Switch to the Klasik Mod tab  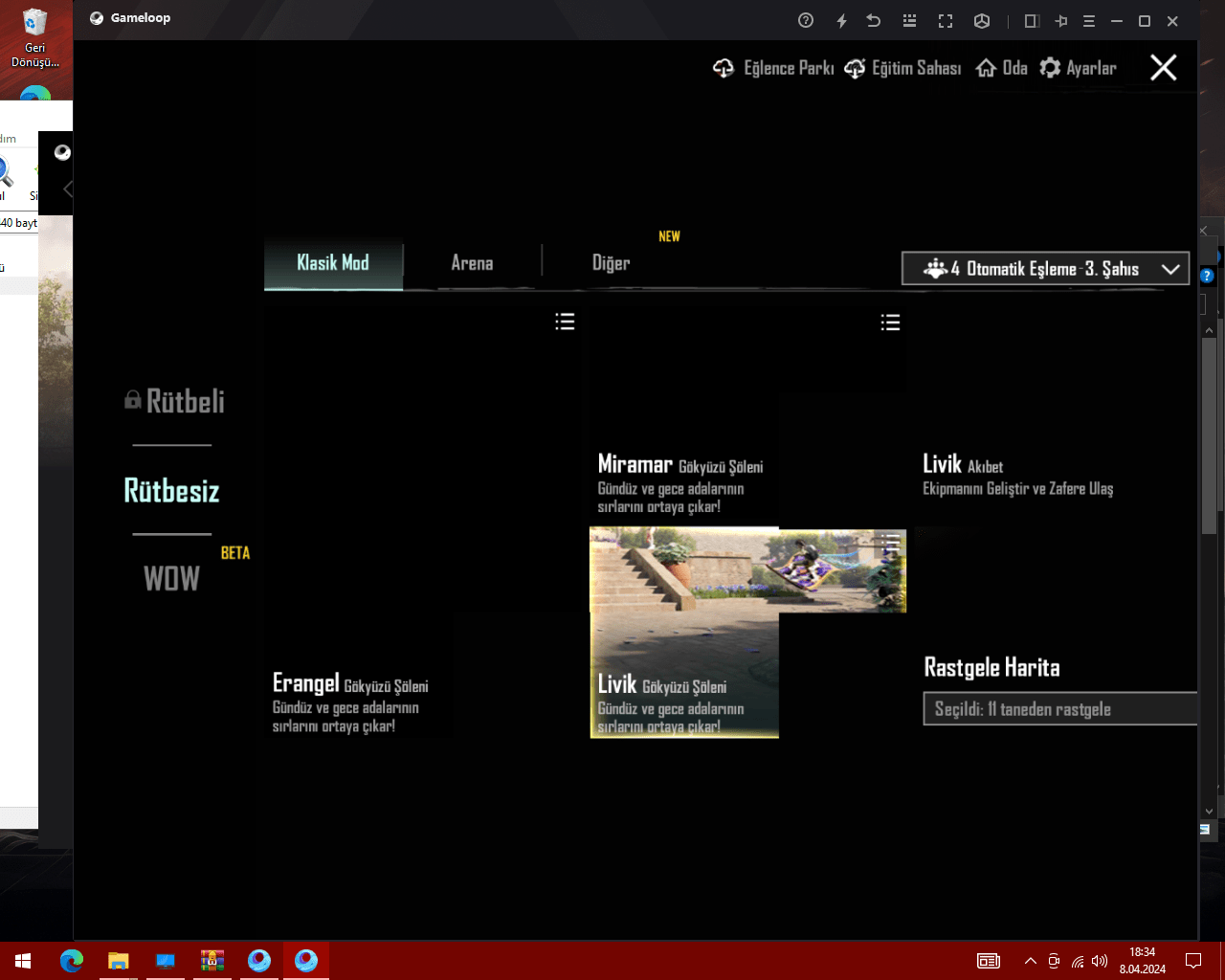333,263
